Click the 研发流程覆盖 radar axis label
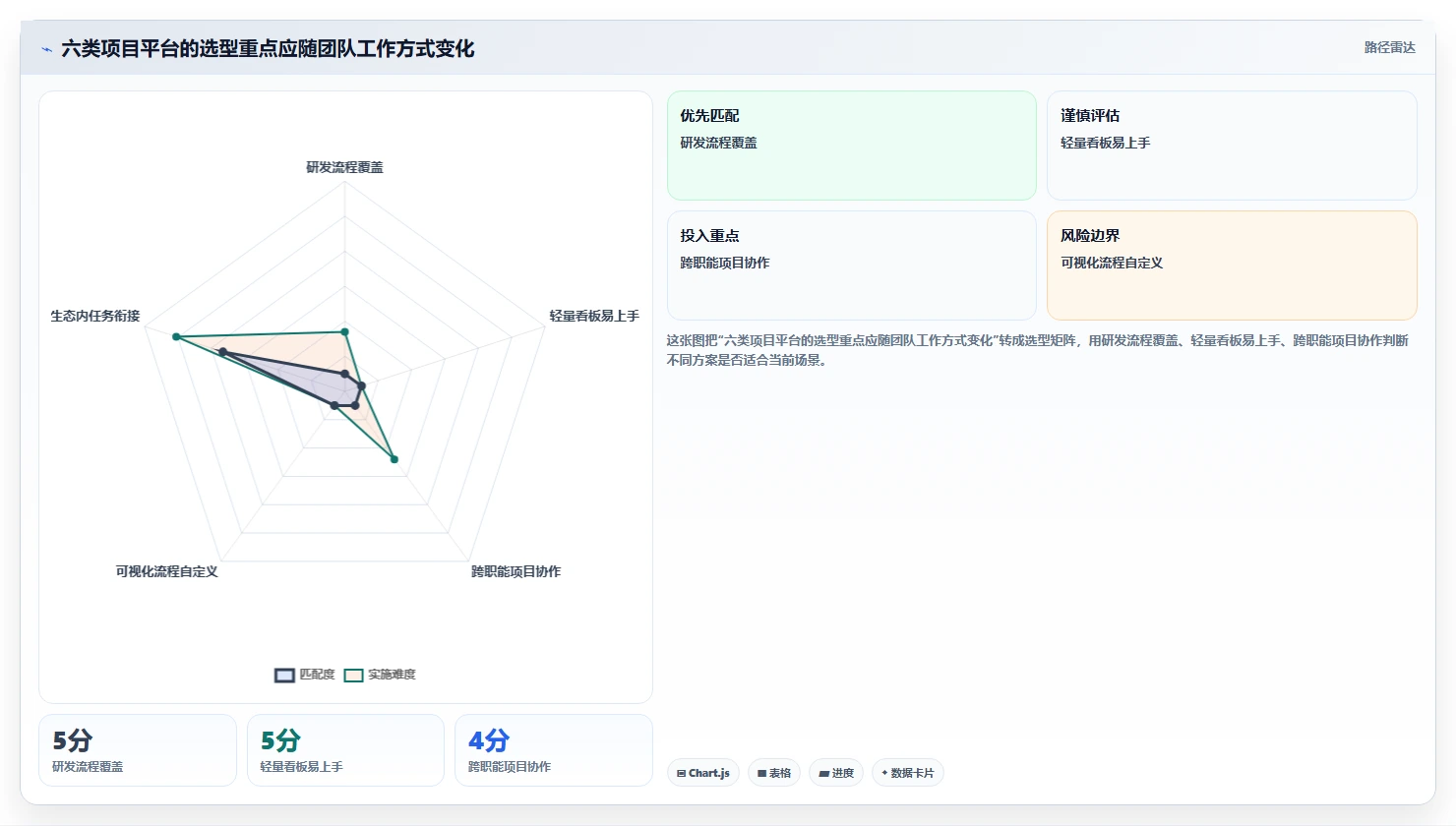Viewport: 1456px width, 826px height. coord(344,167)
